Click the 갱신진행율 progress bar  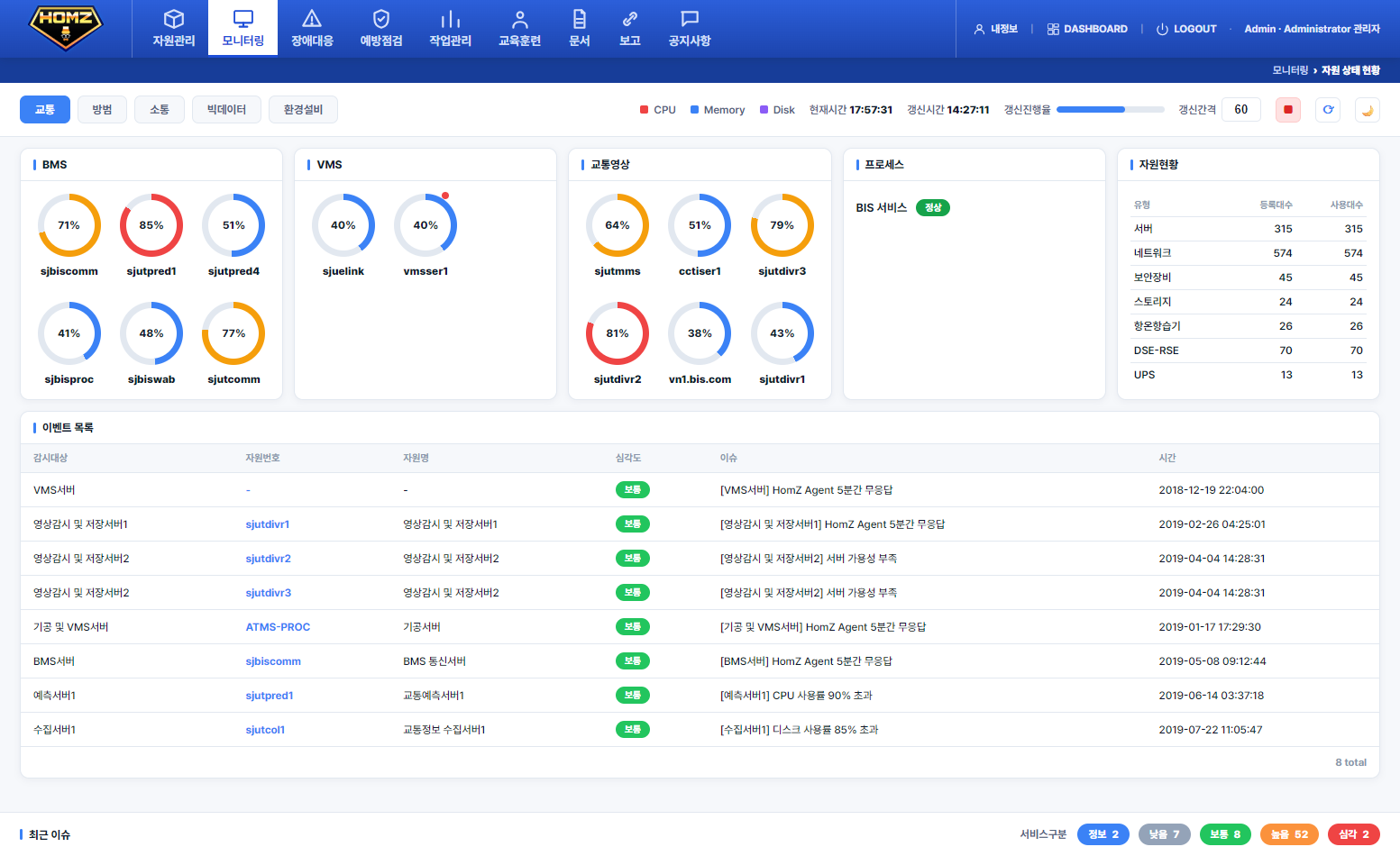click(x=1111, y=110)
